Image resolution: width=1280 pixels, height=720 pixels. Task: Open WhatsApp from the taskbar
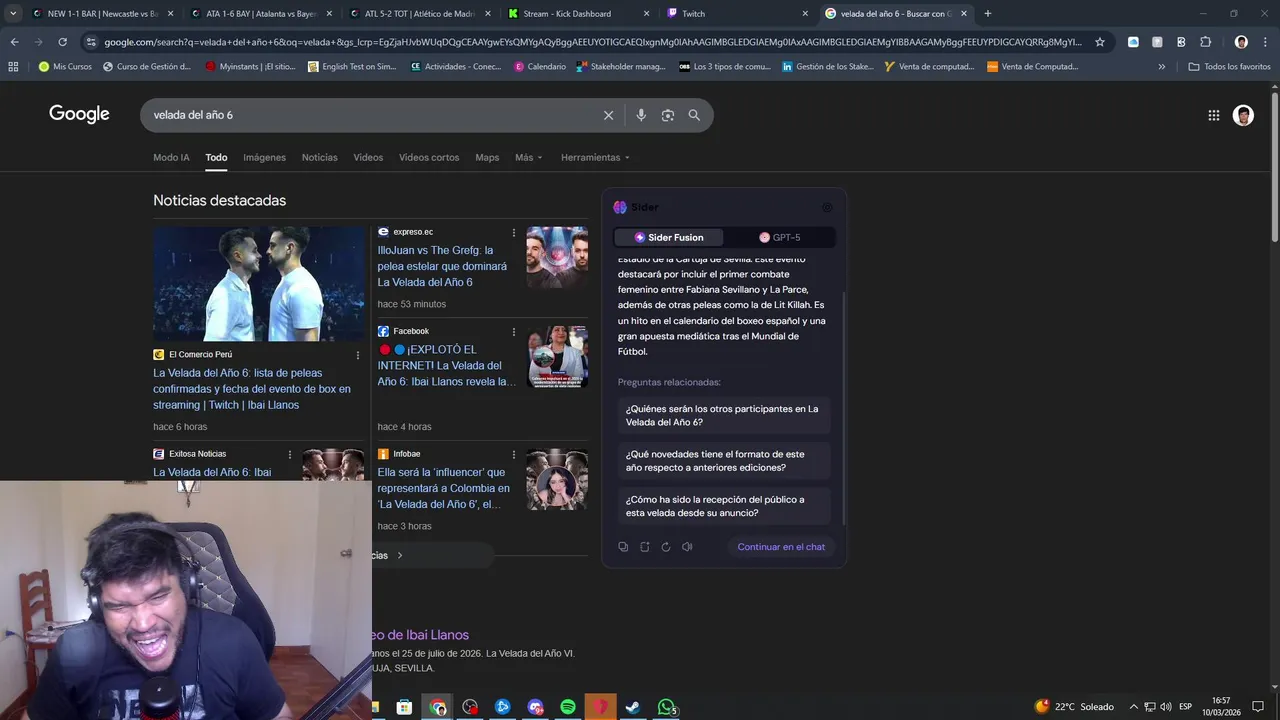(666, 707)
